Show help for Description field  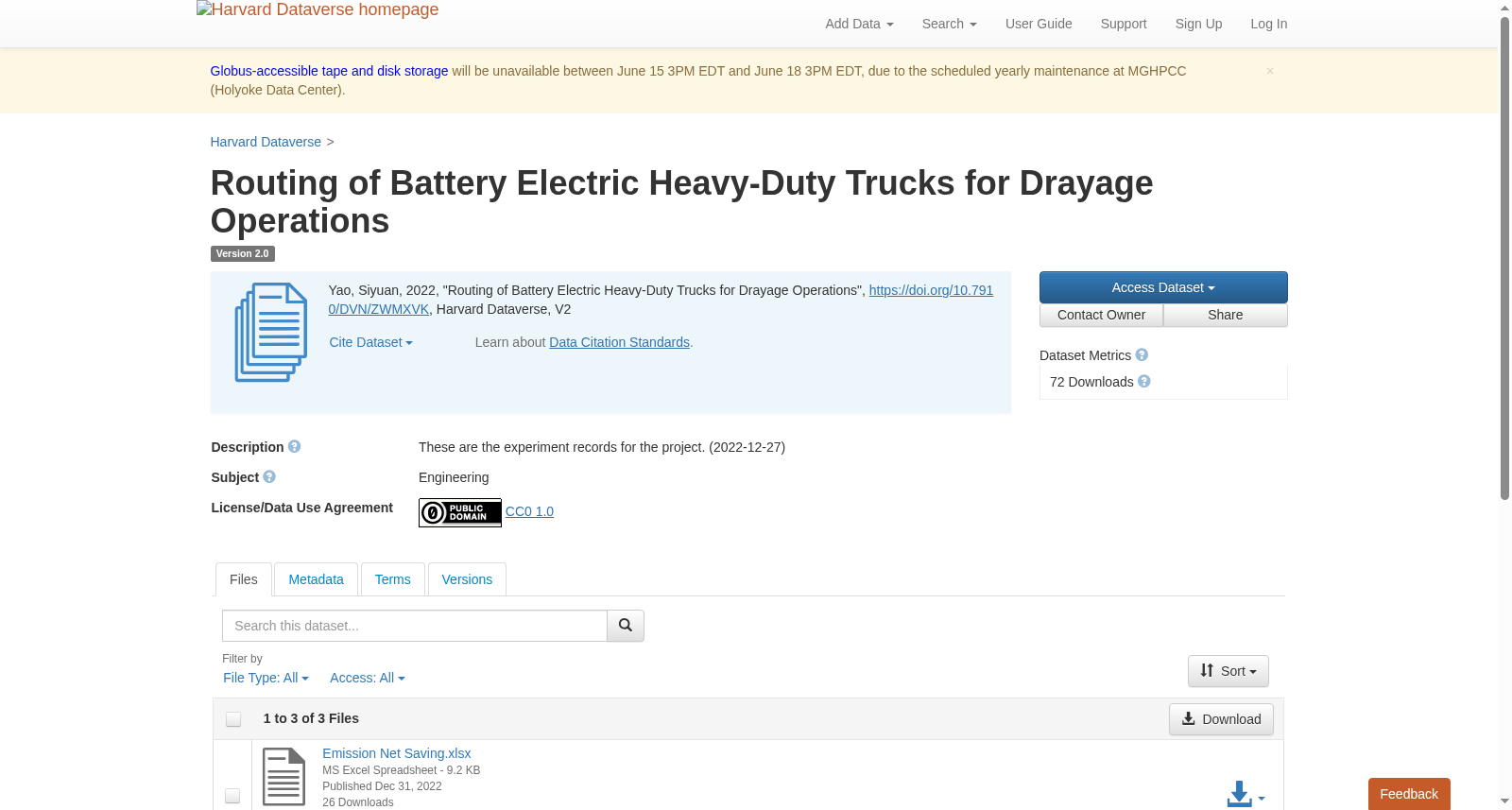point(295,447)
